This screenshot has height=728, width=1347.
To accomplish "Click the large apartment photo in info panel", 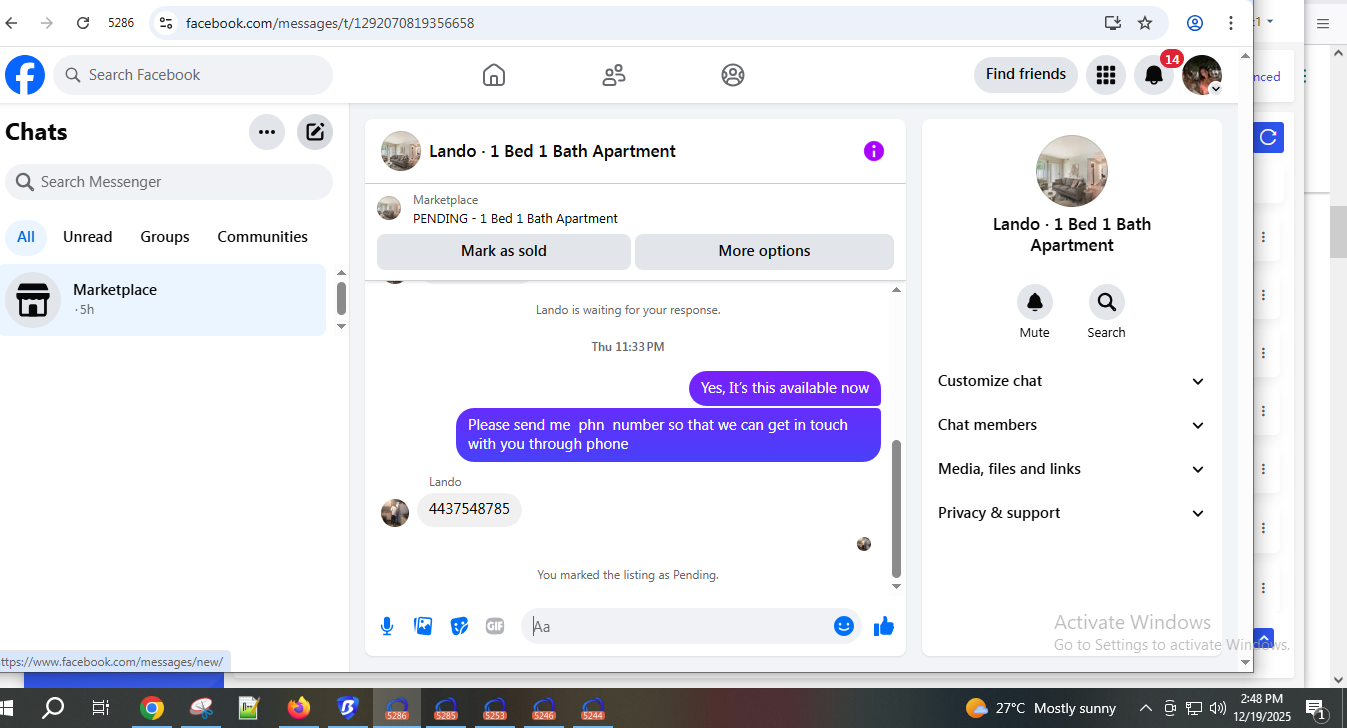I will (x=1072, y=171).
